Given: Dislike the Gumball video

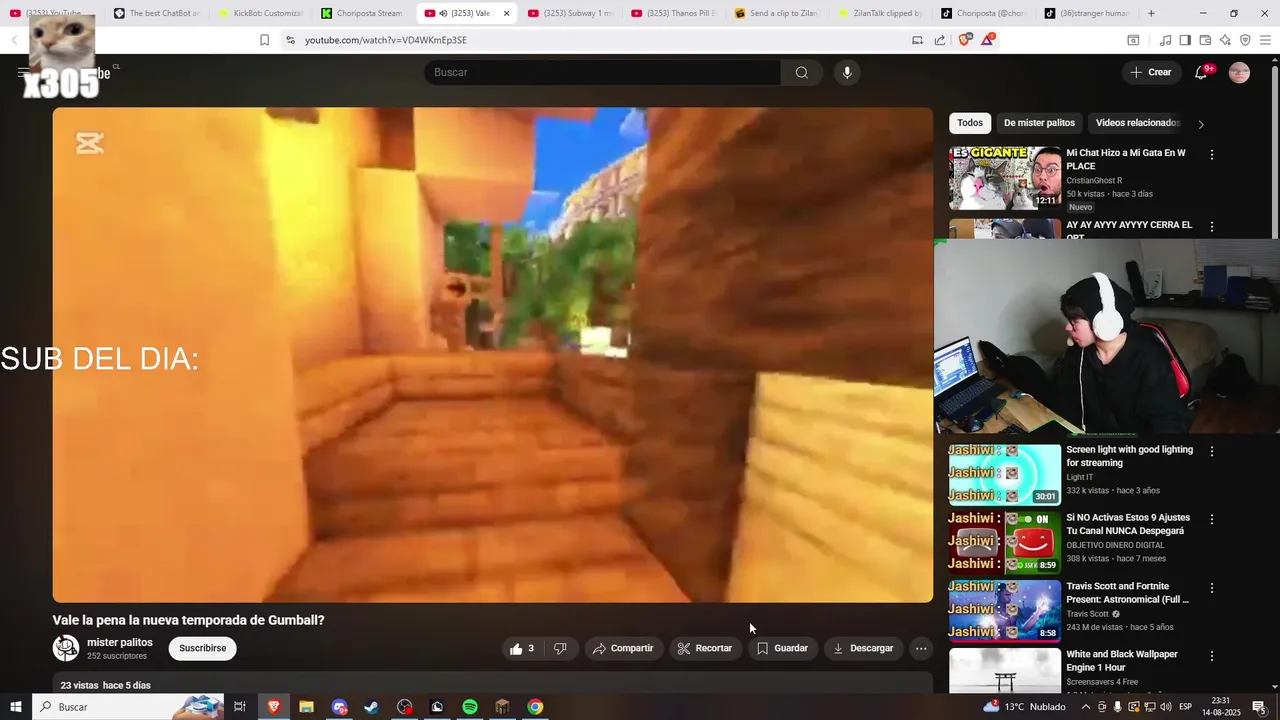Looking at the screenshot, I should click(560, 648).
